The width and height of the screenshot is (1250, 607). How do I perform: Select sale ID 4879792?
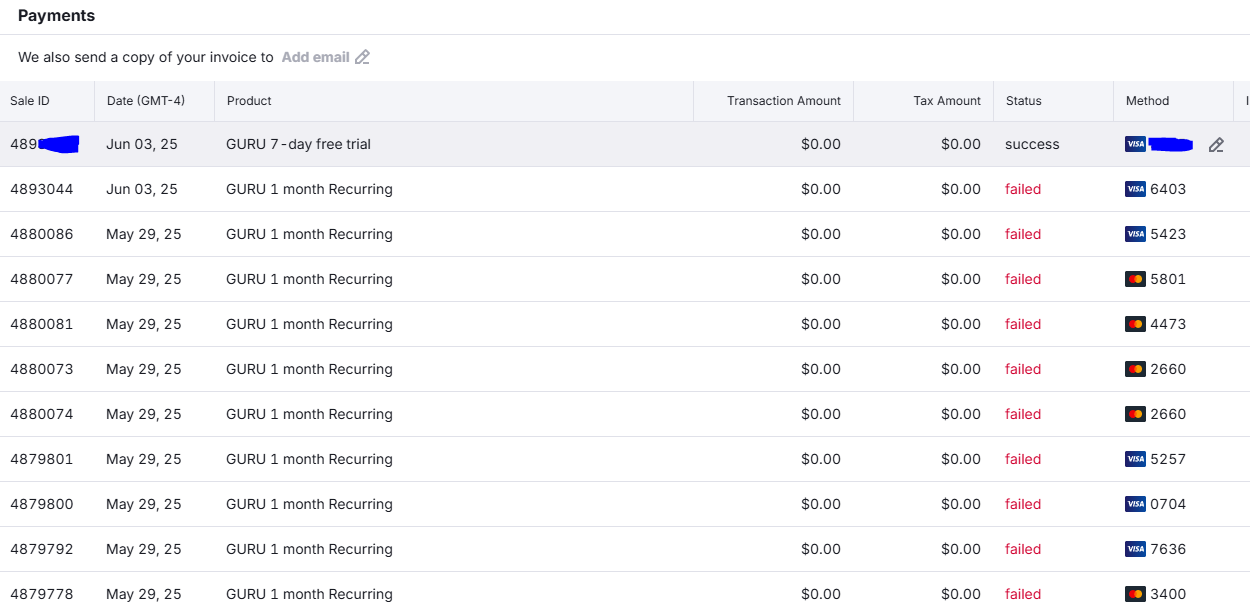coord(42,549)
